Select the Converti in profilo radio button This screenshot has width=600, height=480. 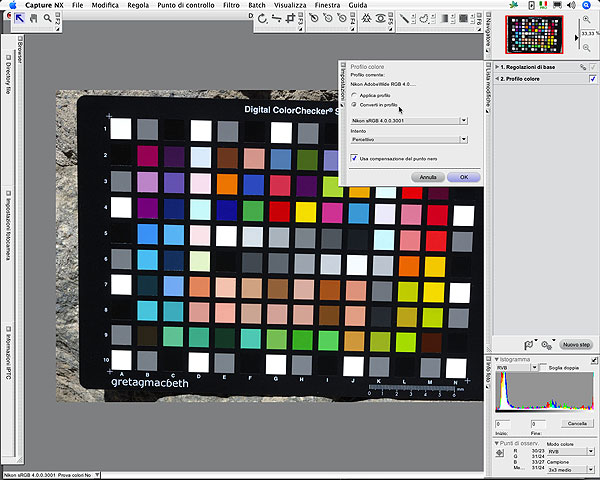(354, 104)
